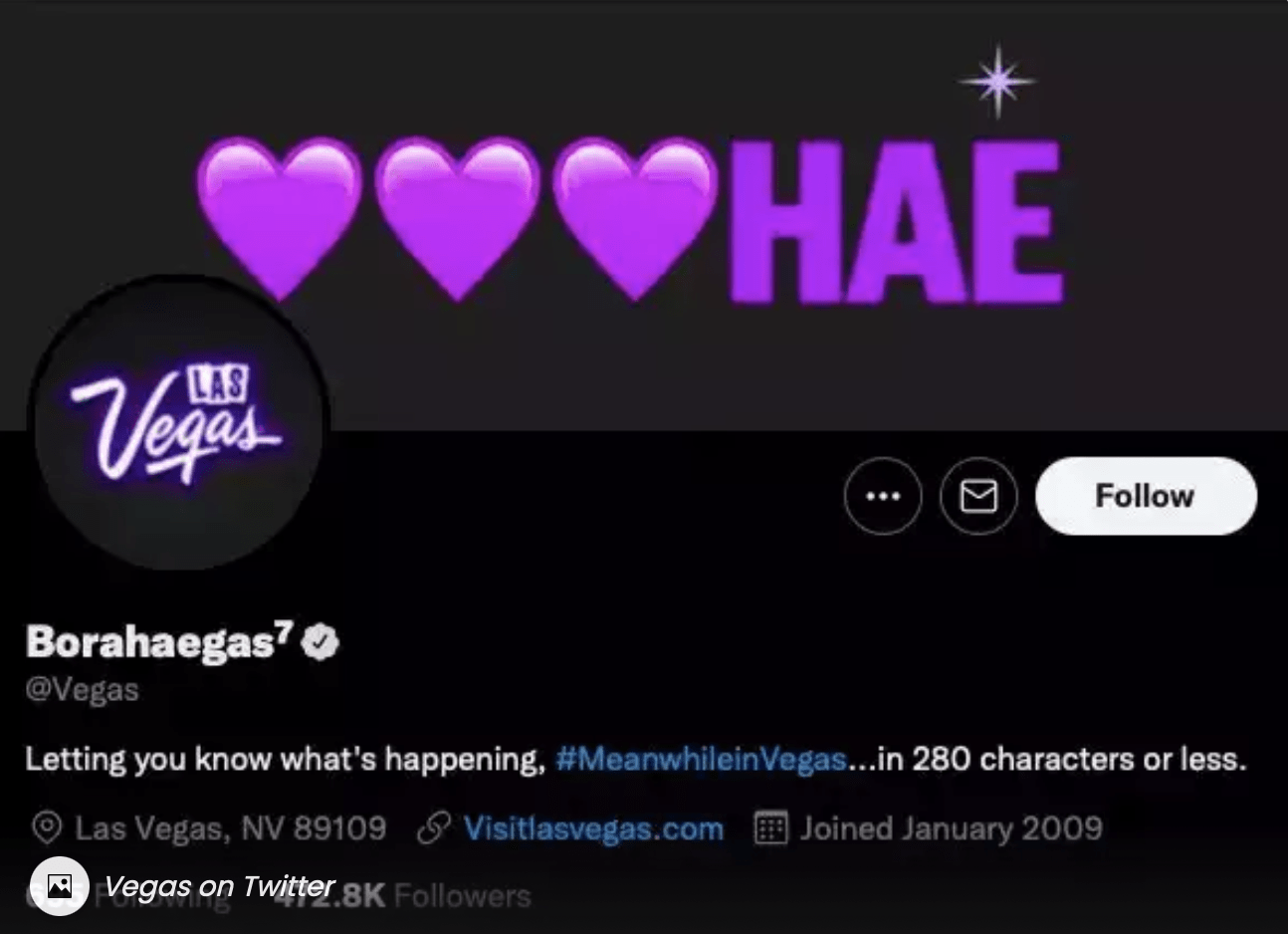Click the Las Vegas, NV 89109 location text
This screenshot has width=1288, height=934.
point(231,828)
